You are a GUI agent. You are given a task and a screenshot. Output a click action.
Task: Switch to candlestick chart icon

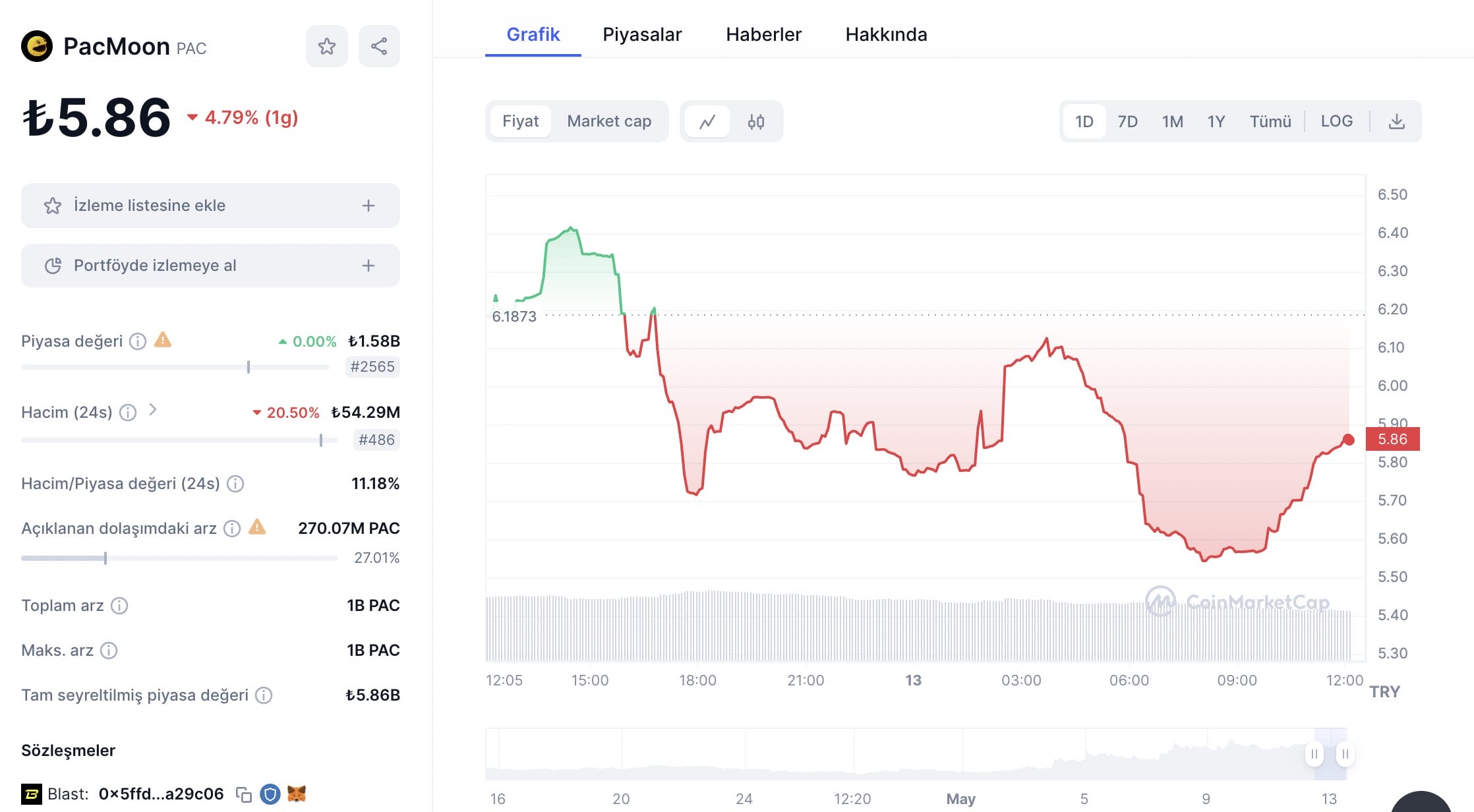pos(756,121)
